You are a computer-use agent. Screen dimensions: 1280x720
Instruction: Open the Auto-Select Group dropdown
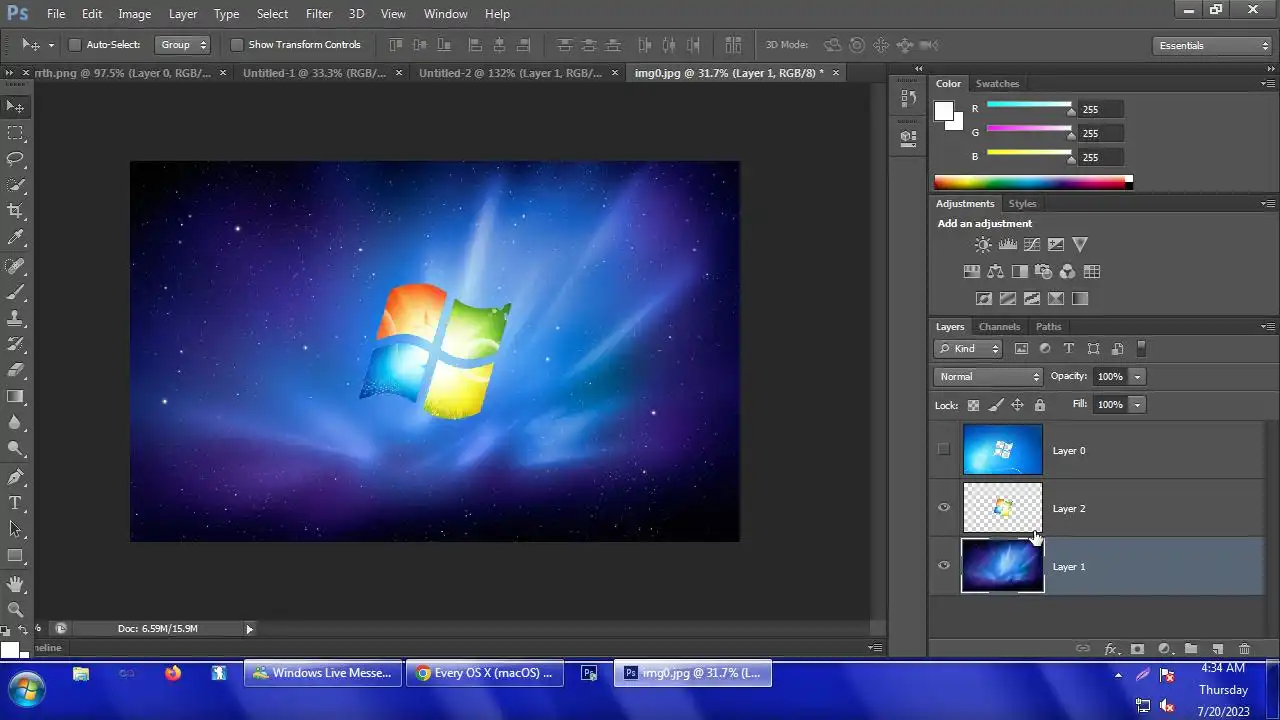coord(182,45)
